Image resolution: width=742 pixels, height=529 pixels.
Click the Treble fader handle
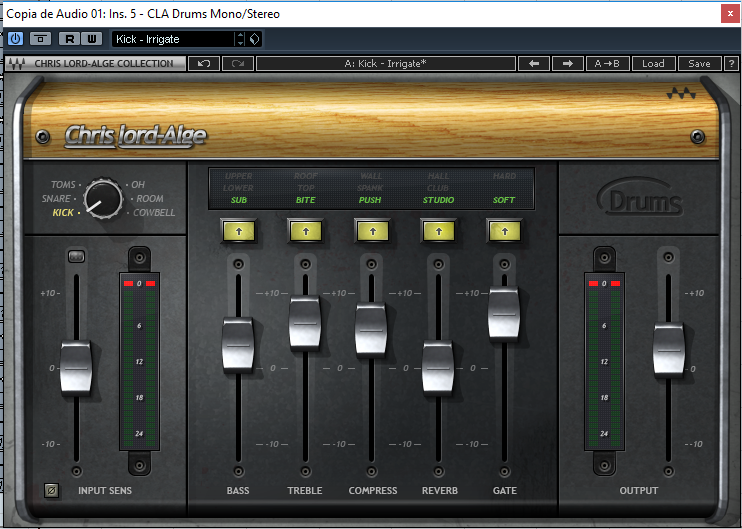point(305,323)
